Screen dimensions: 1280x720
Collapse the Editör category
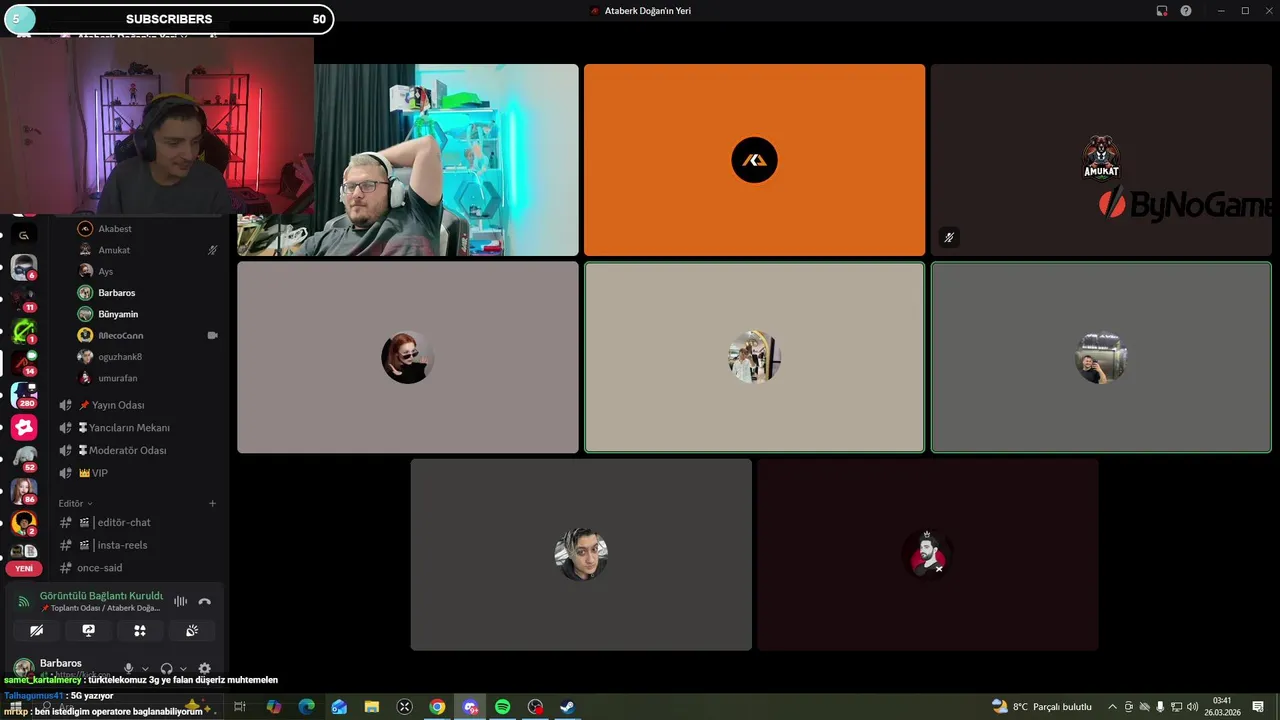pyautogui.click(x=75, y=503)
